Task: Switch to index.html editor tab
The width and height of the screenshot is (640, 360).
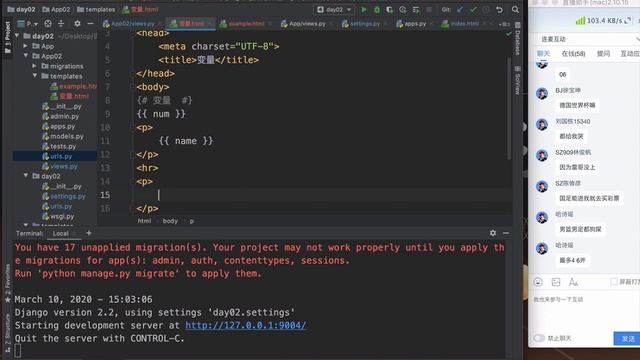Action: click(x=464, y=24)
